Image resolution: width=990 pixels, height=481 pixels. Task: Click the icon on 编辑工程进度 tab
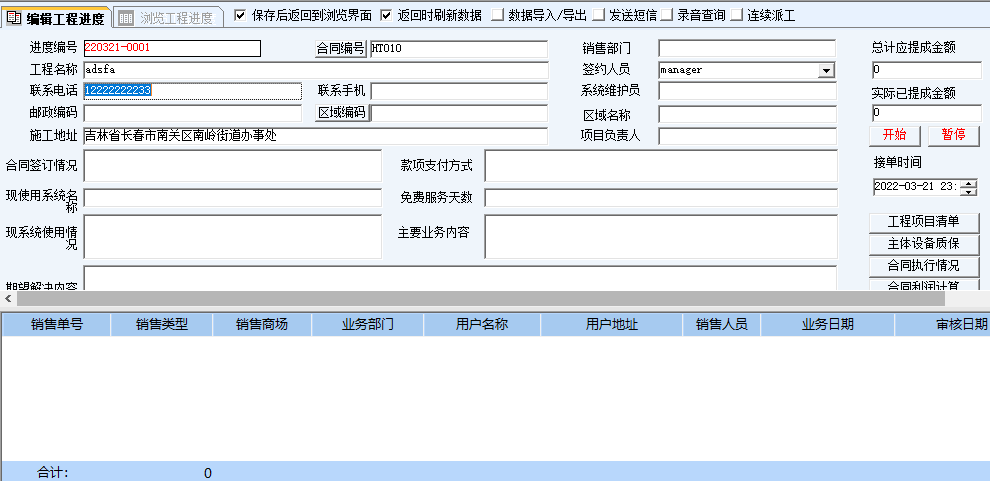15,17
